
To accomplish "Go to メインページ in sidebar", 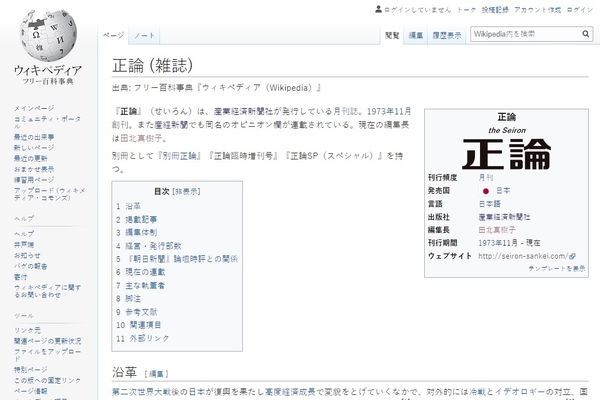I will pyautogui.click(x=34, y=108).
